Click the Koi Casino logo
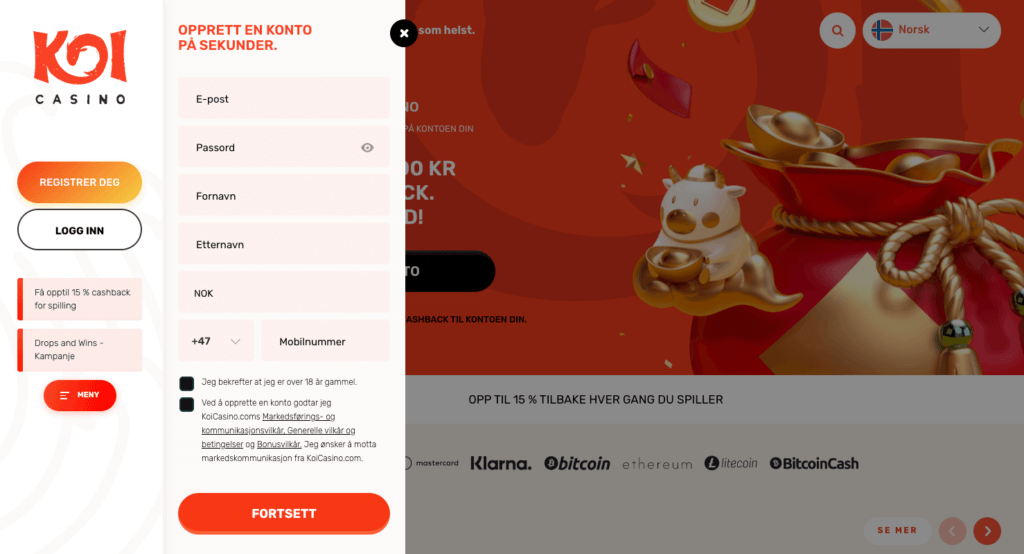The image size is (1024, 554). (80, 67)
